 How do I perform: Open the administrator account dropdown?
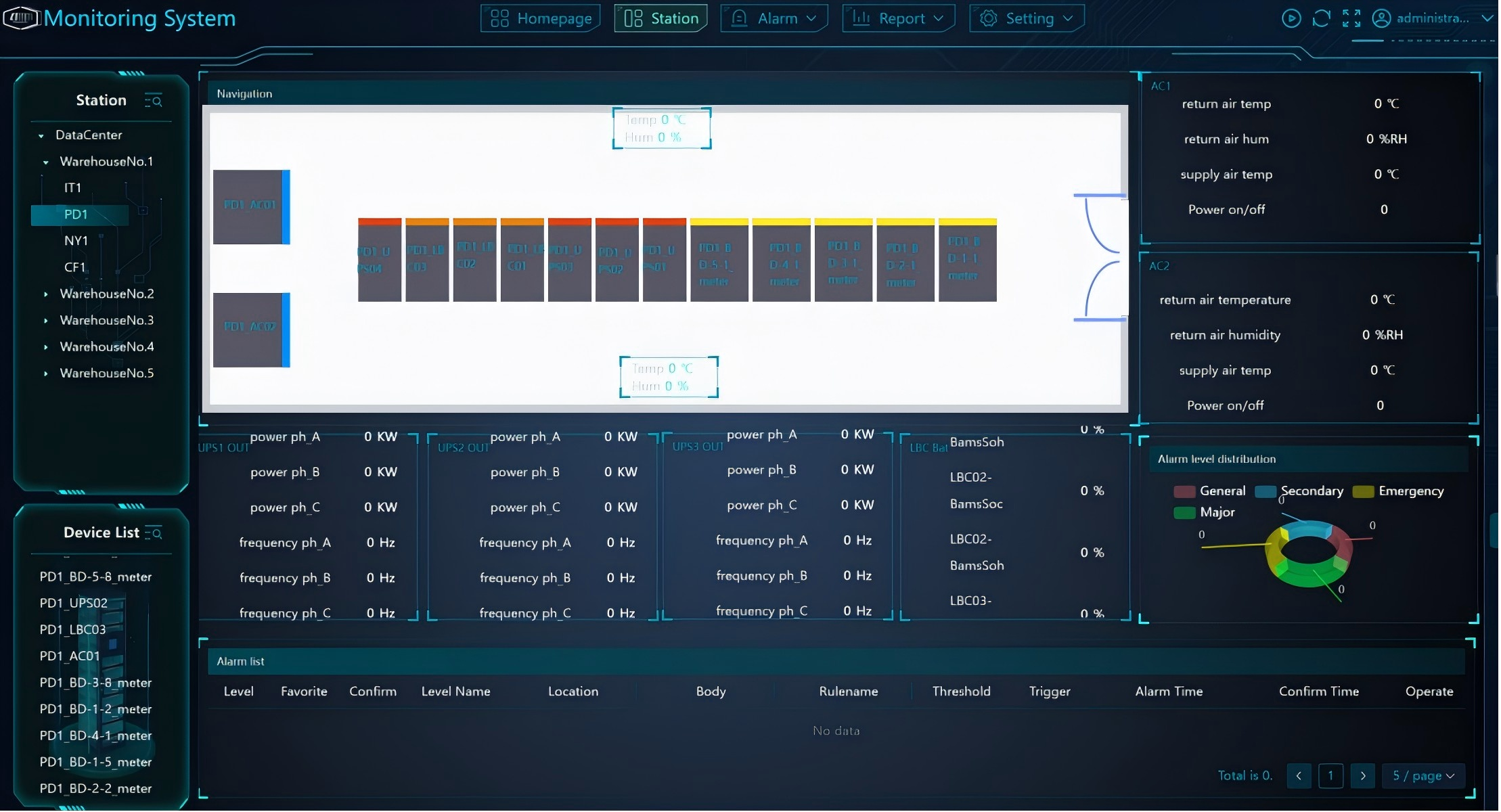coord(1435,18)
